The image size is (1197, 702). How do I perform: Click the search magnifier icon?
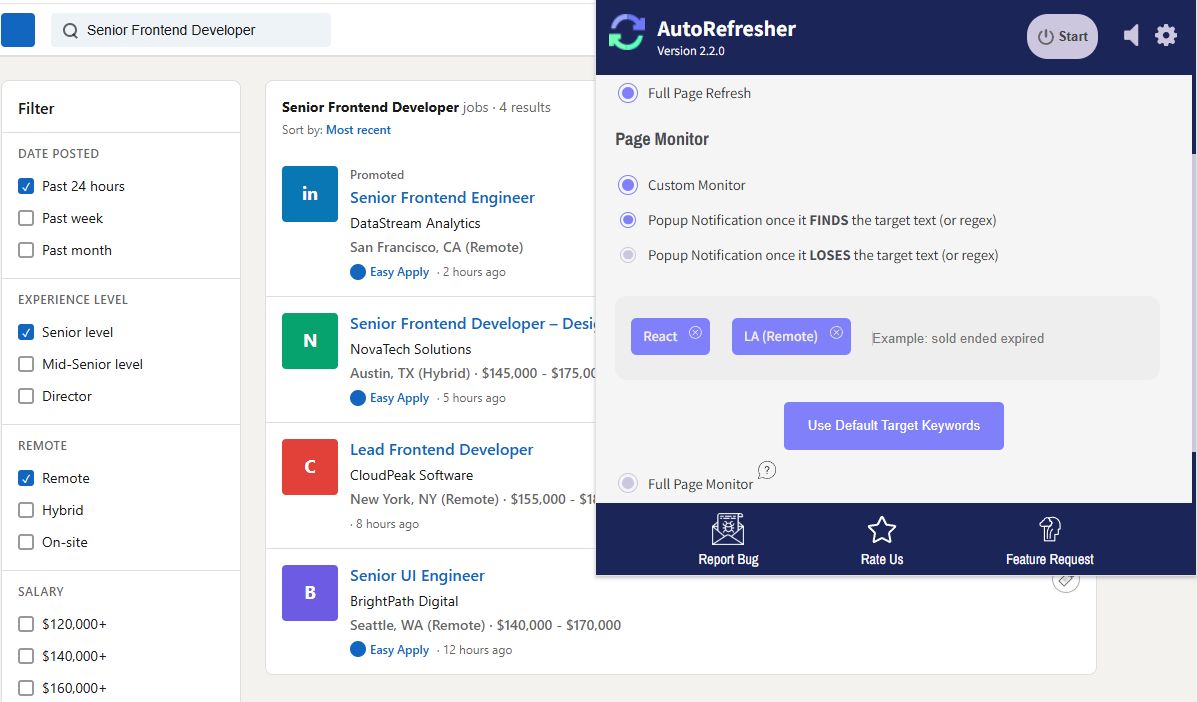[x=70, y=31]
